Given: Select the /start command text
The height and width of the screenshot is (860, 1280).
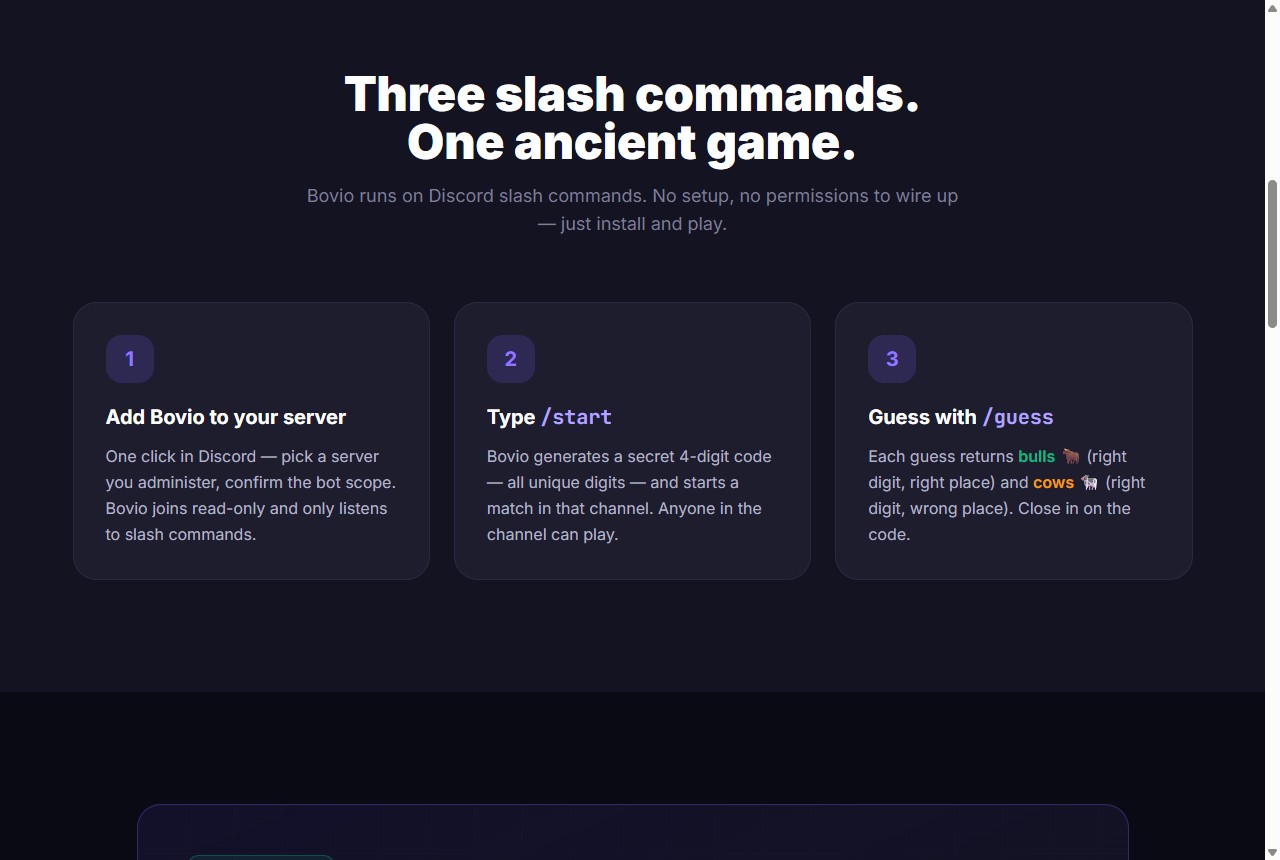Looking at the screenshot, I should [x=576, y=417].
